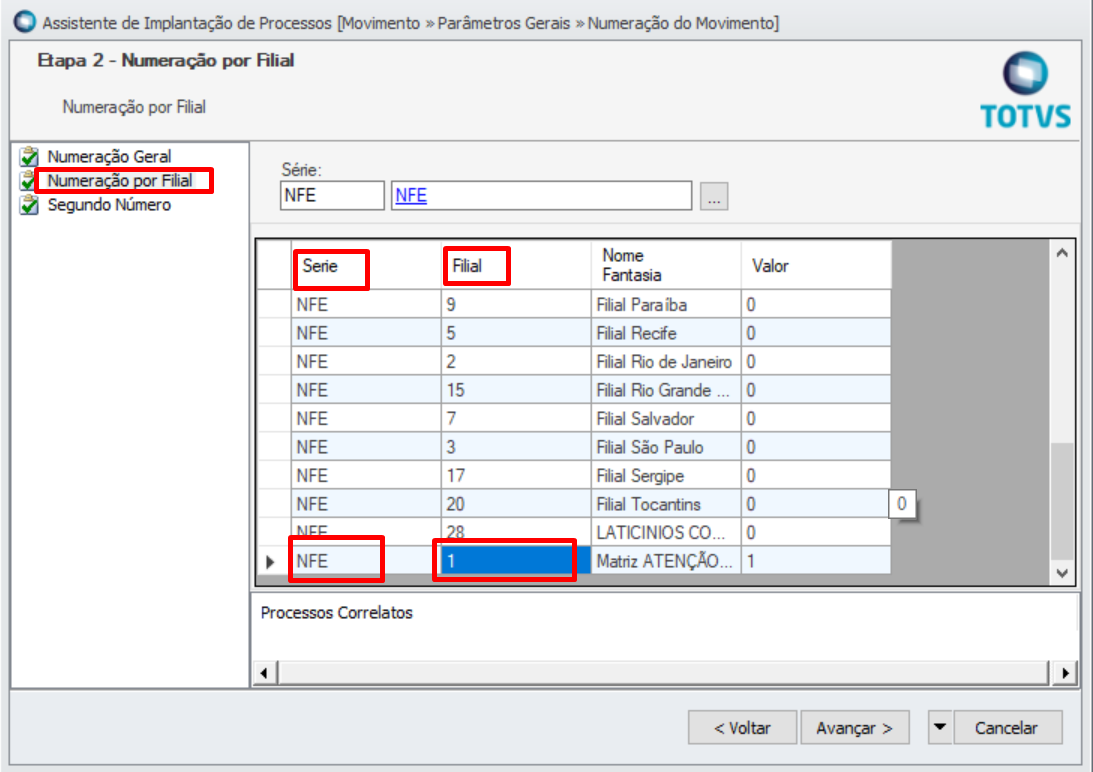The width and height of the screenshot is (1093, 772).
Task: Click the grid's vertical scrollbar down arrow
Action: [x=1062, y=573]
